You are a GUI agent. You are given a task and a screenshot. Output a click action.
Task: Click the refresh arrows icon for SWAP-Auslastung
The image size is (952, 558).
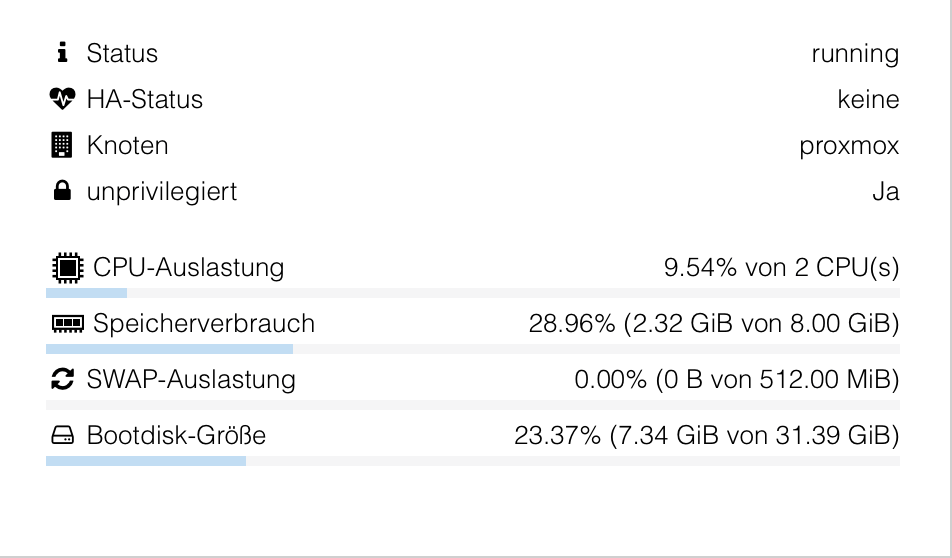coord(62,379)
